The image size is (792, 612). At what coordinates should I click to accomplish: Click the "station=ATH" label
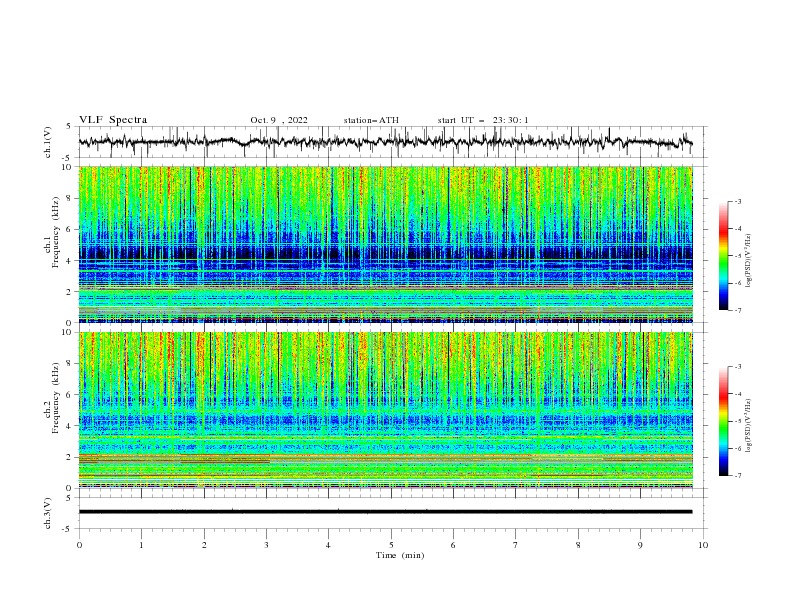click(371, 120)
